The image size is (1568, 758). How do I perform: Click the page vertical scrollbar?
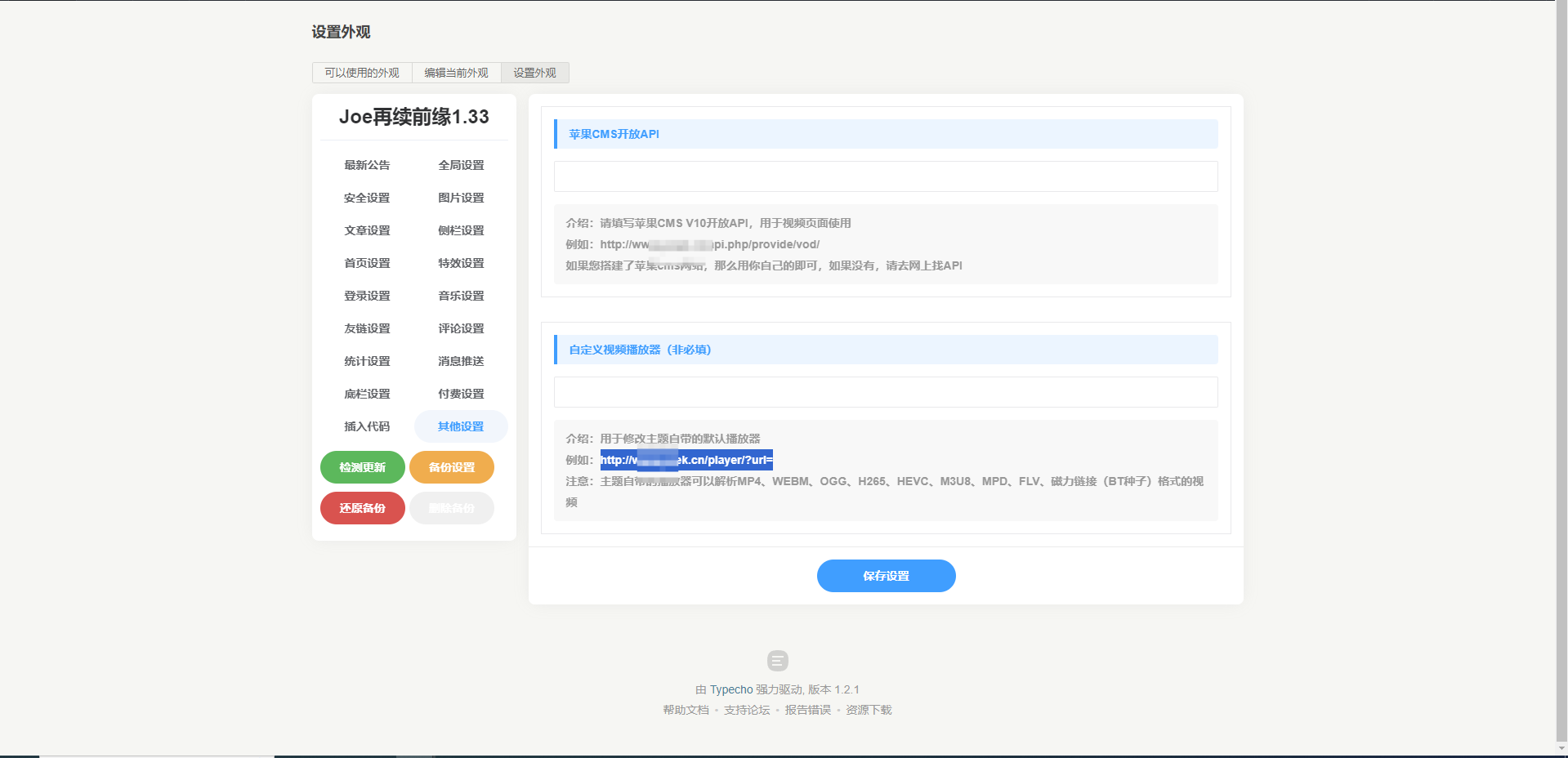[x=1561, y=371]
